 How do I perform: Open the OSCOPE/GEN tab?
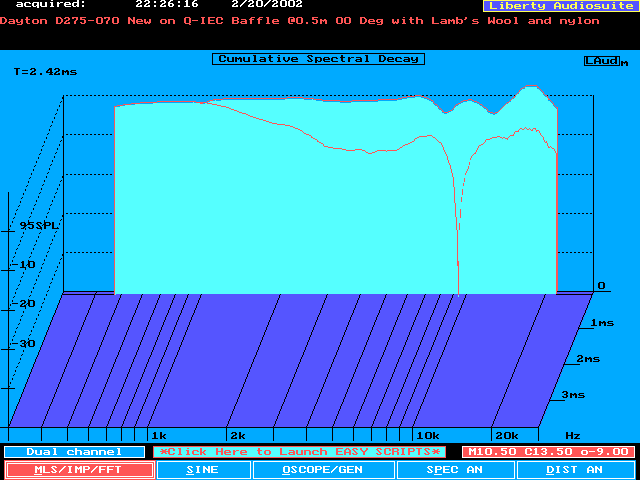click(x=323, y=470)
